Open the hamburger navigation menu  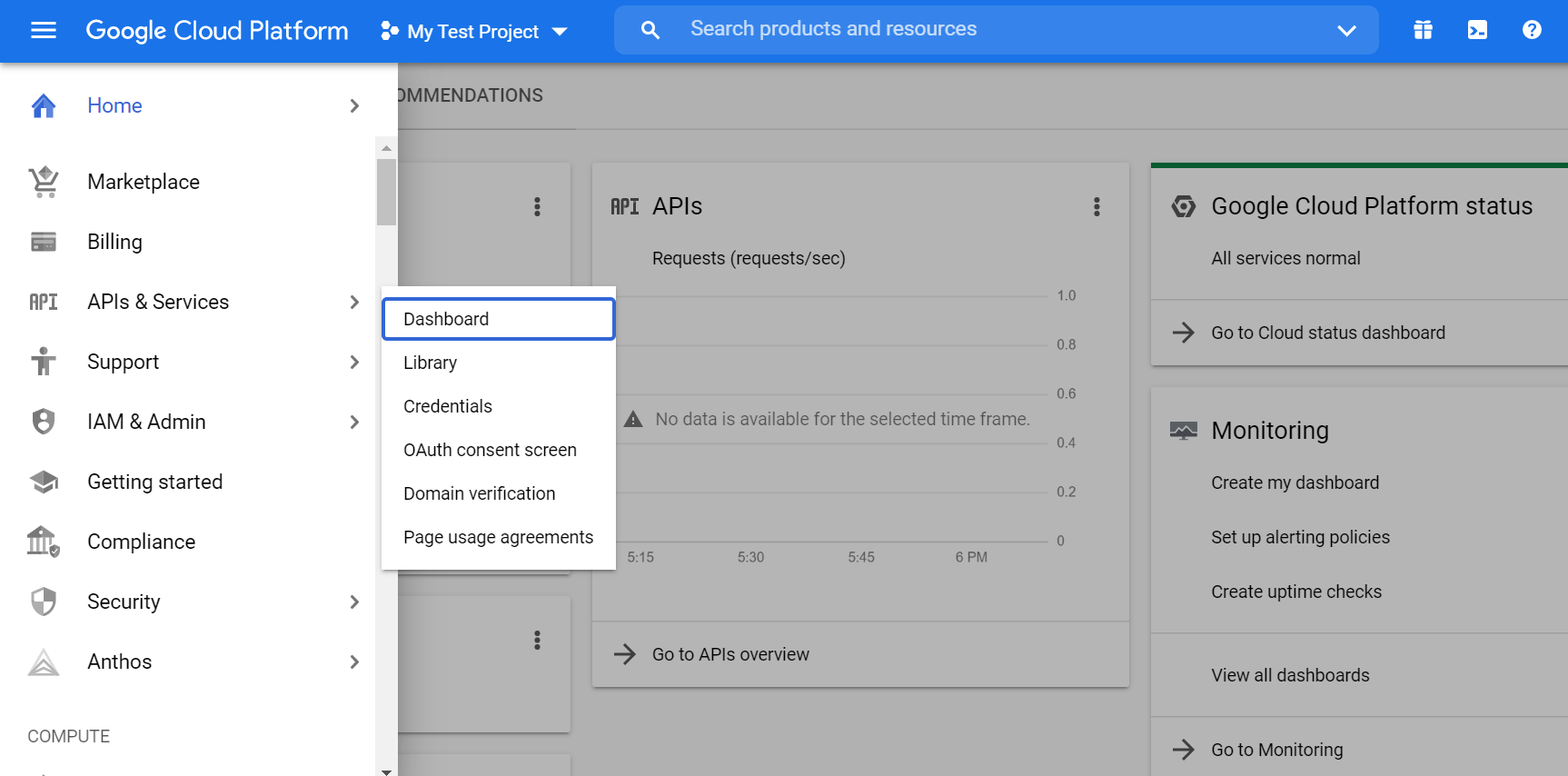pyautogui.click(x=44, y=31)
